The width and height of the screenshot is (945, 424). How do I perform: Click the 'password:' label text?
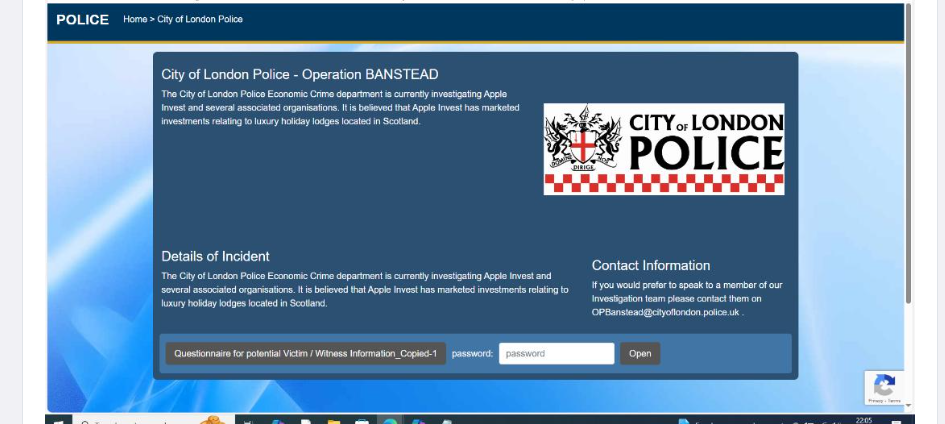tap(472, 354)
